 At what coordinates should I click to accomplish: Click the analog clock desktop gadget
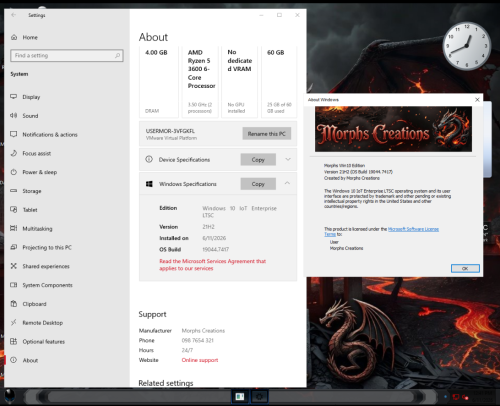tap(467, 46)
